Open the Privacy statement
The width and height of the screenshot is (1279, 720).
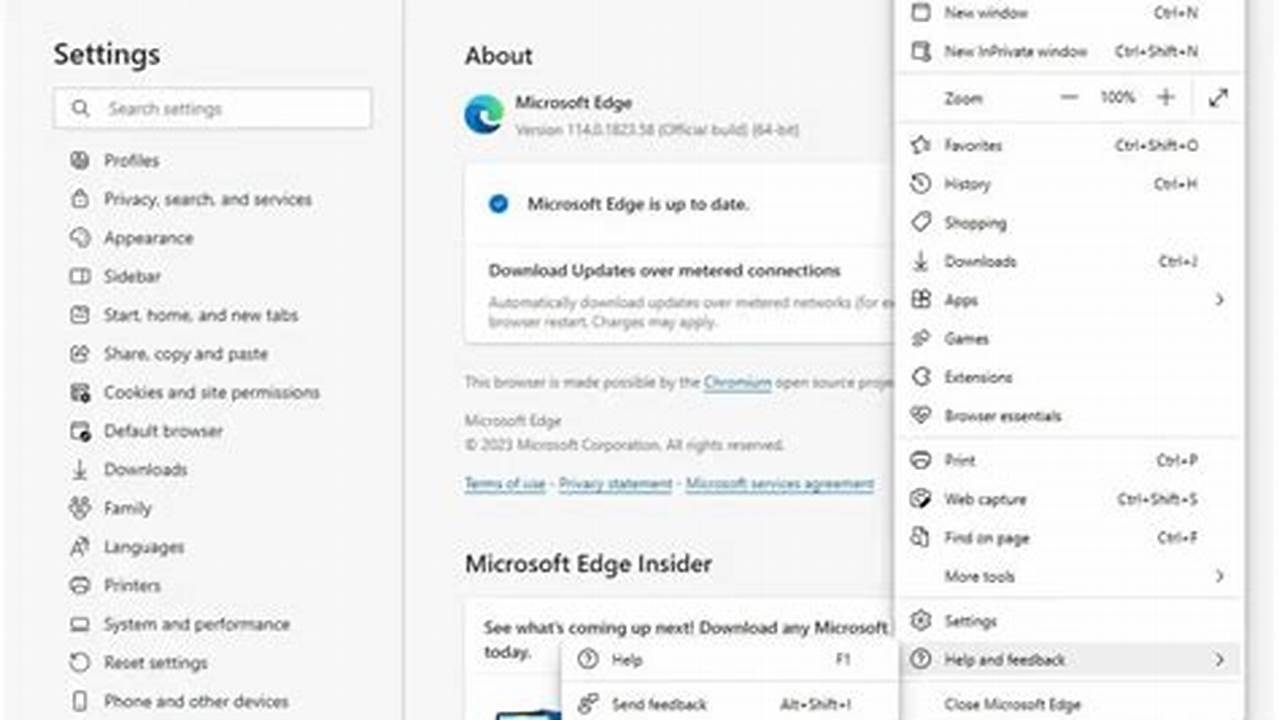pyautogui.click(x=614, y=485)
